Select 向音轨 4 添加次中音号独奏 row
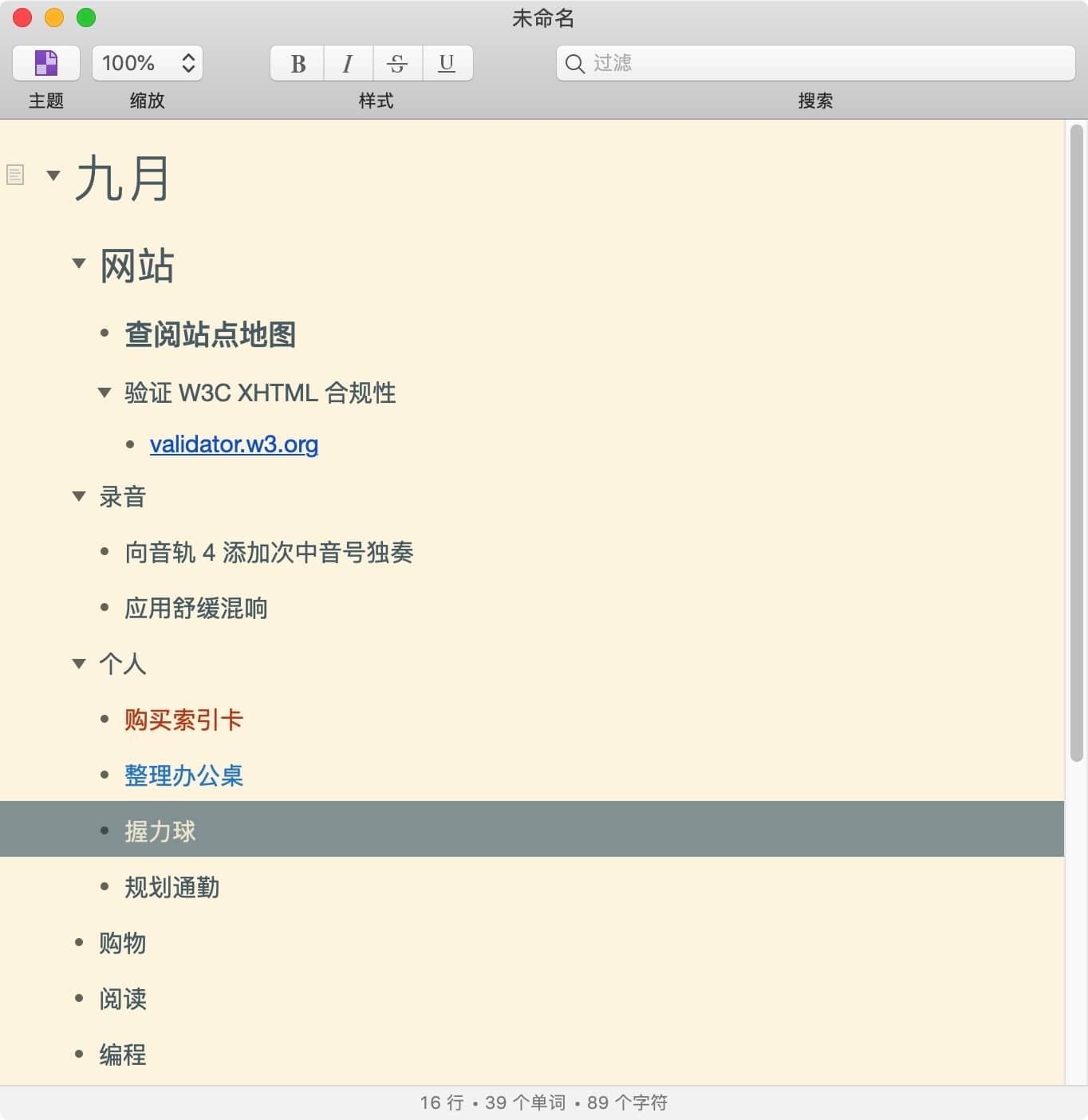 click(532, 552)
